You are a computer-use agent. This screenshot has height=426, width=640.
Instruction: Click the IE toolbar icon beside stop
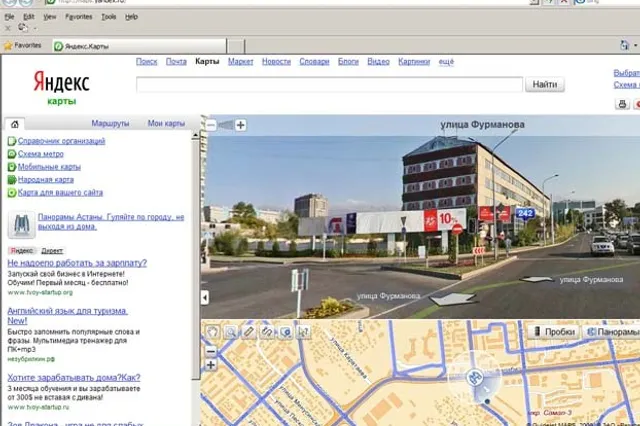[x=23, y=28]
